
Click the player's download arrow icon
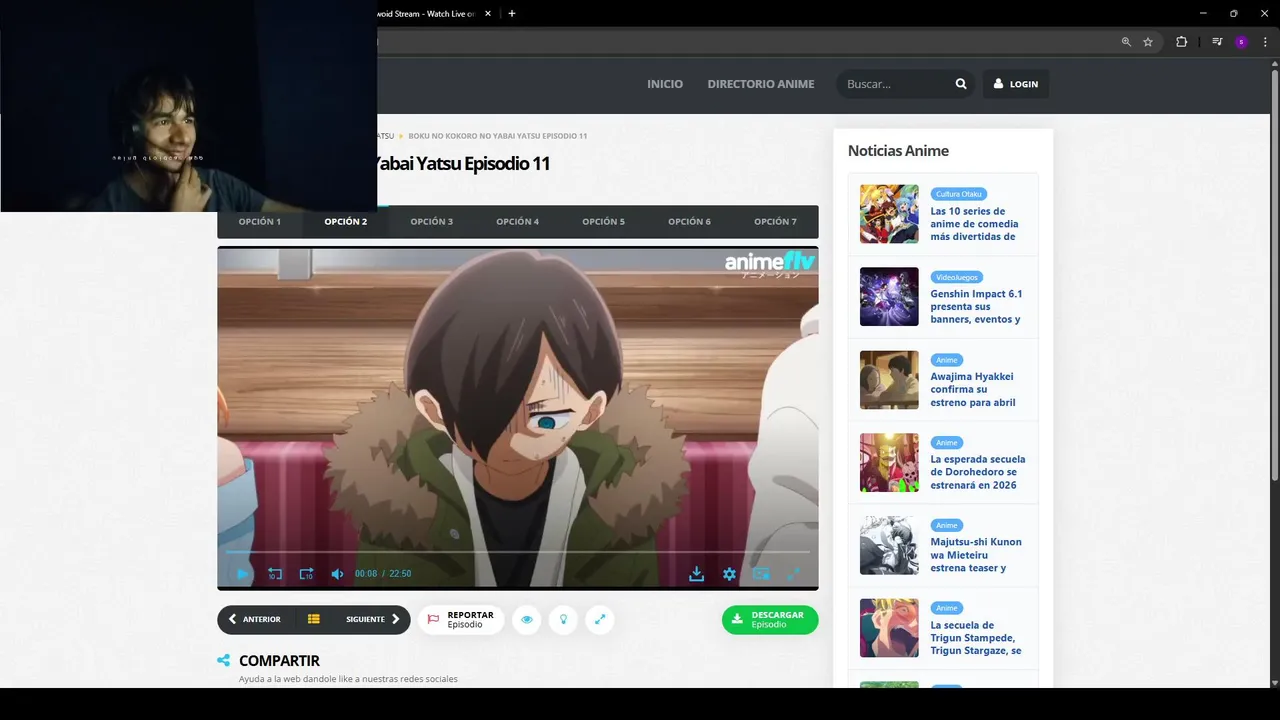[x=697, y=574]
